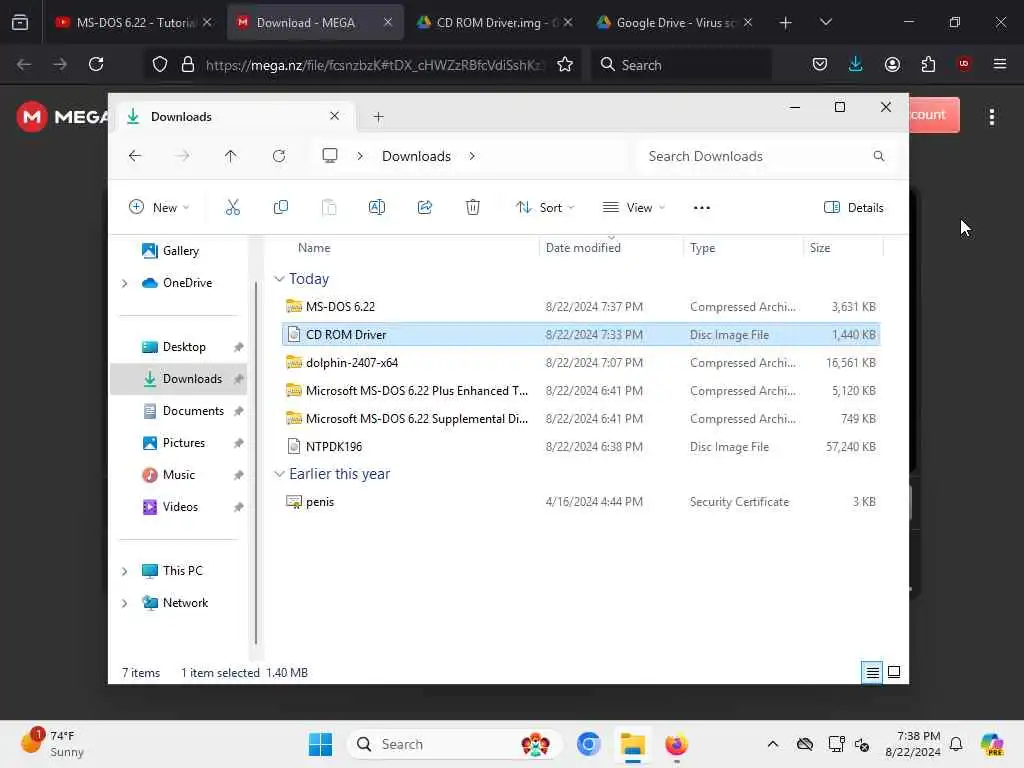Refresh the Downloads folder view
The width and height of the screenshot is (1024, 768).
tap(279, 156)
